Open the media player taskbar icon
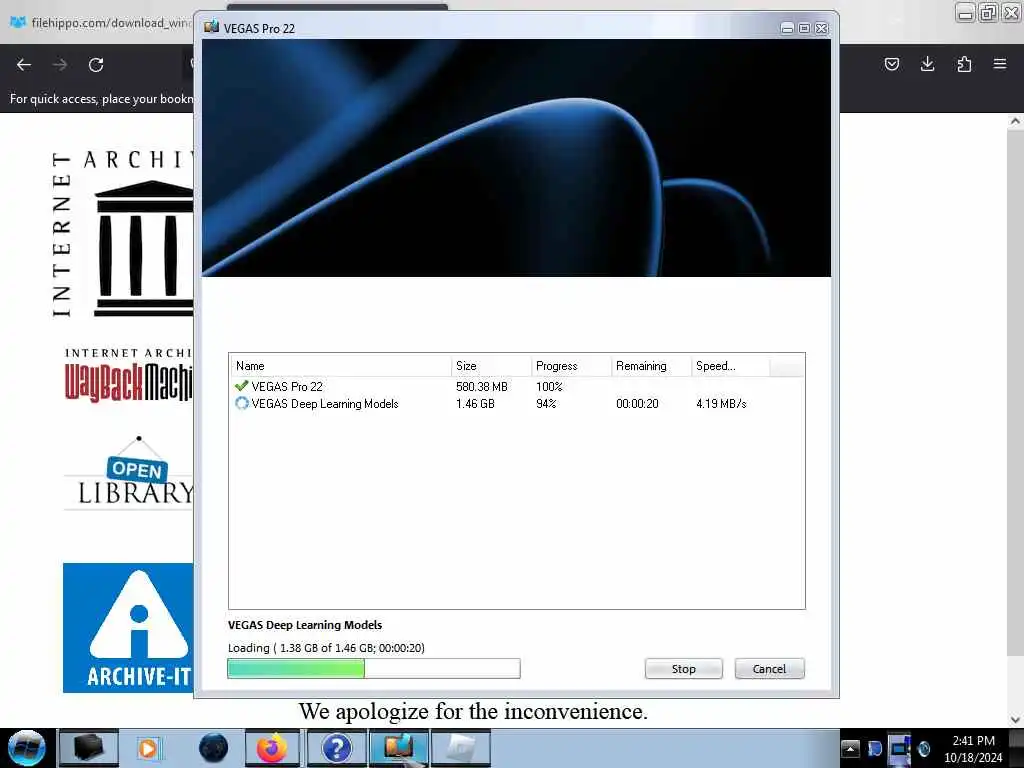The height and width of the screenshot is (768, 1024). pos(148,748)
